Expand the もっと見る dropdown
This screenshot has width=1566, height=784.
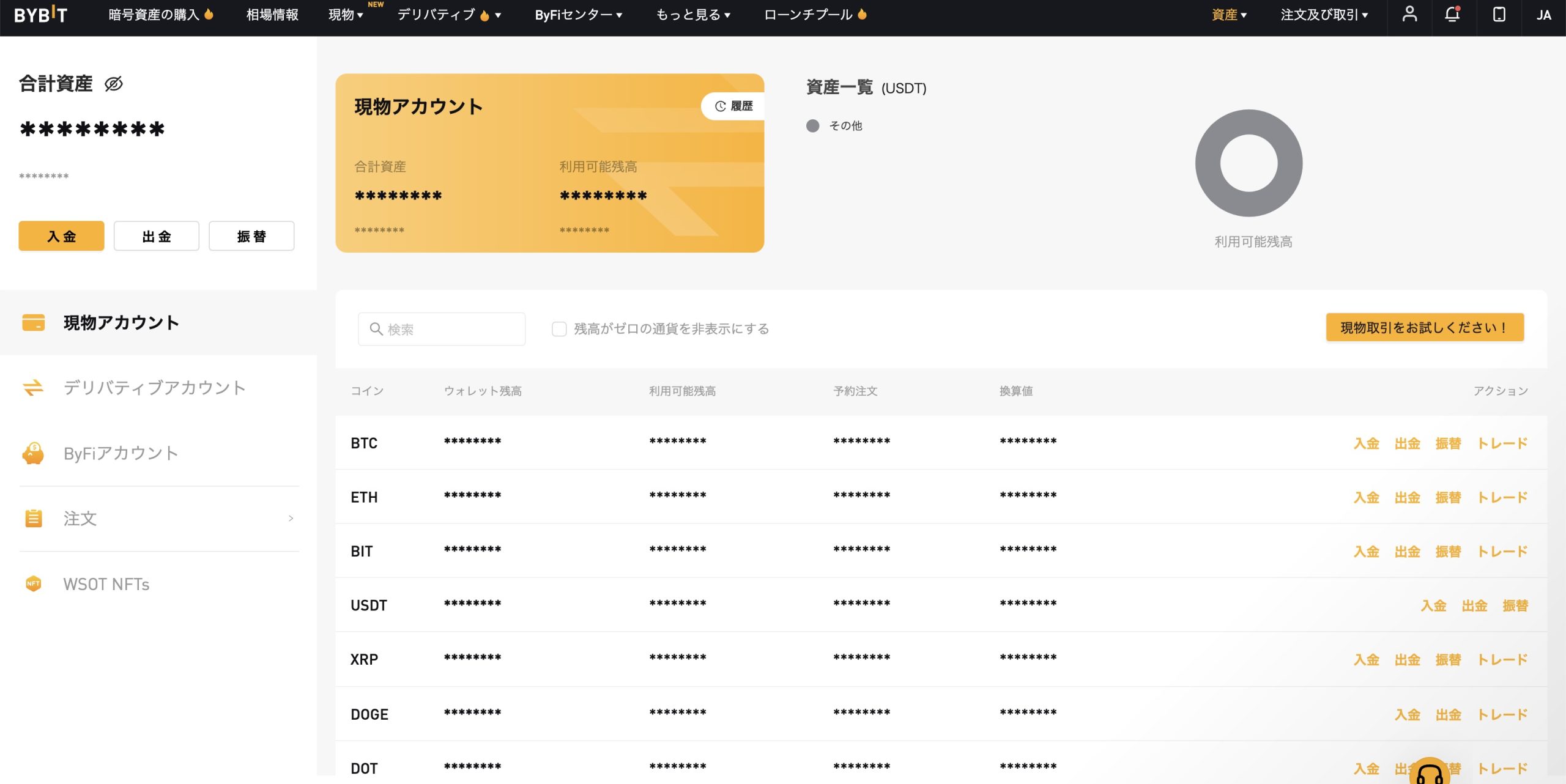(x=692, y=15)
